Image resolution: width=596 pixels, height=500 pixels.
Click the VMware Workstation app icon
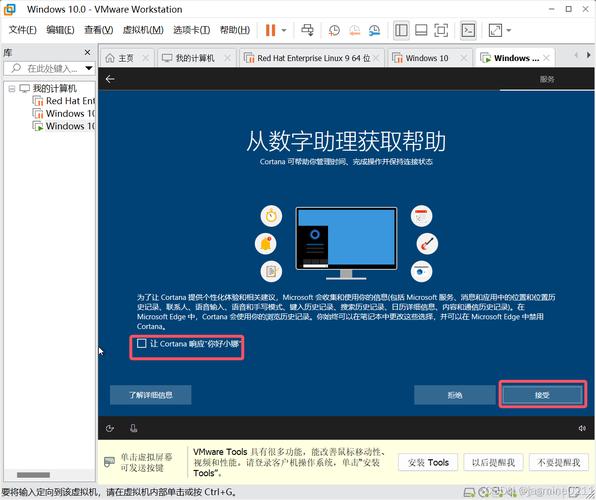(x=9, y=9)
